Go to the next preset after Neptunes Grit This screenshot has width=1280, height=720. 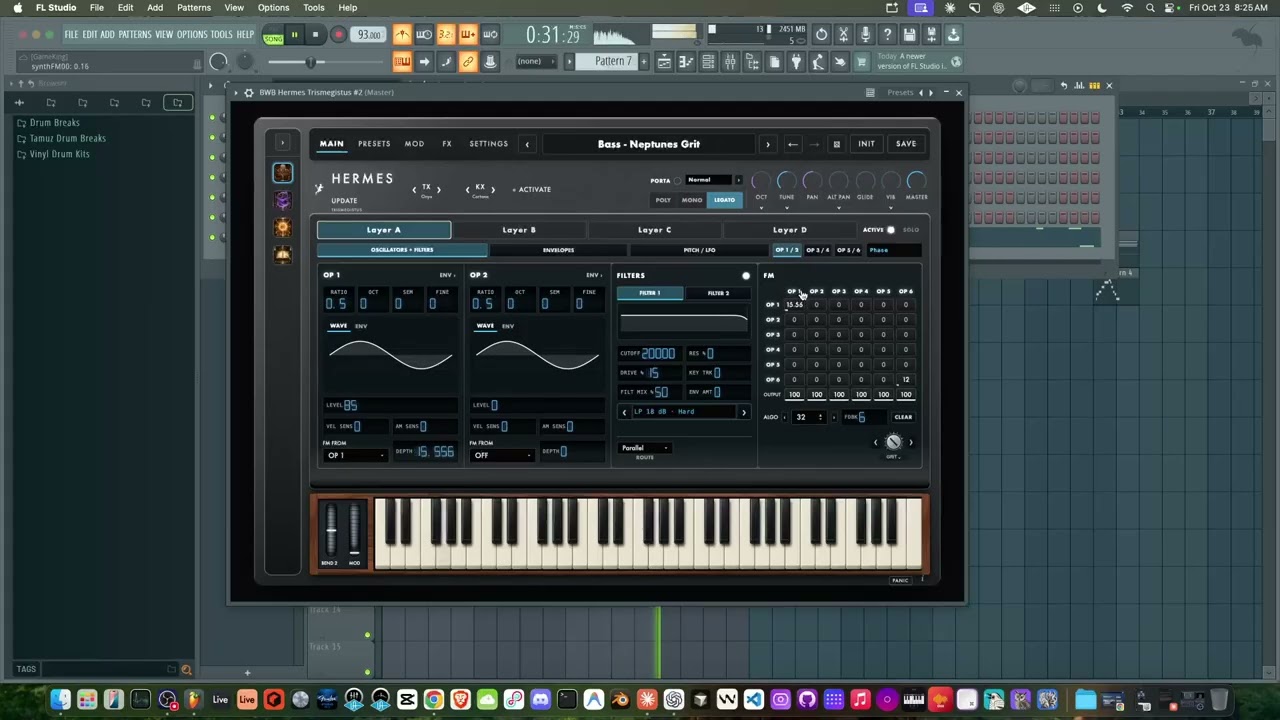768,144
